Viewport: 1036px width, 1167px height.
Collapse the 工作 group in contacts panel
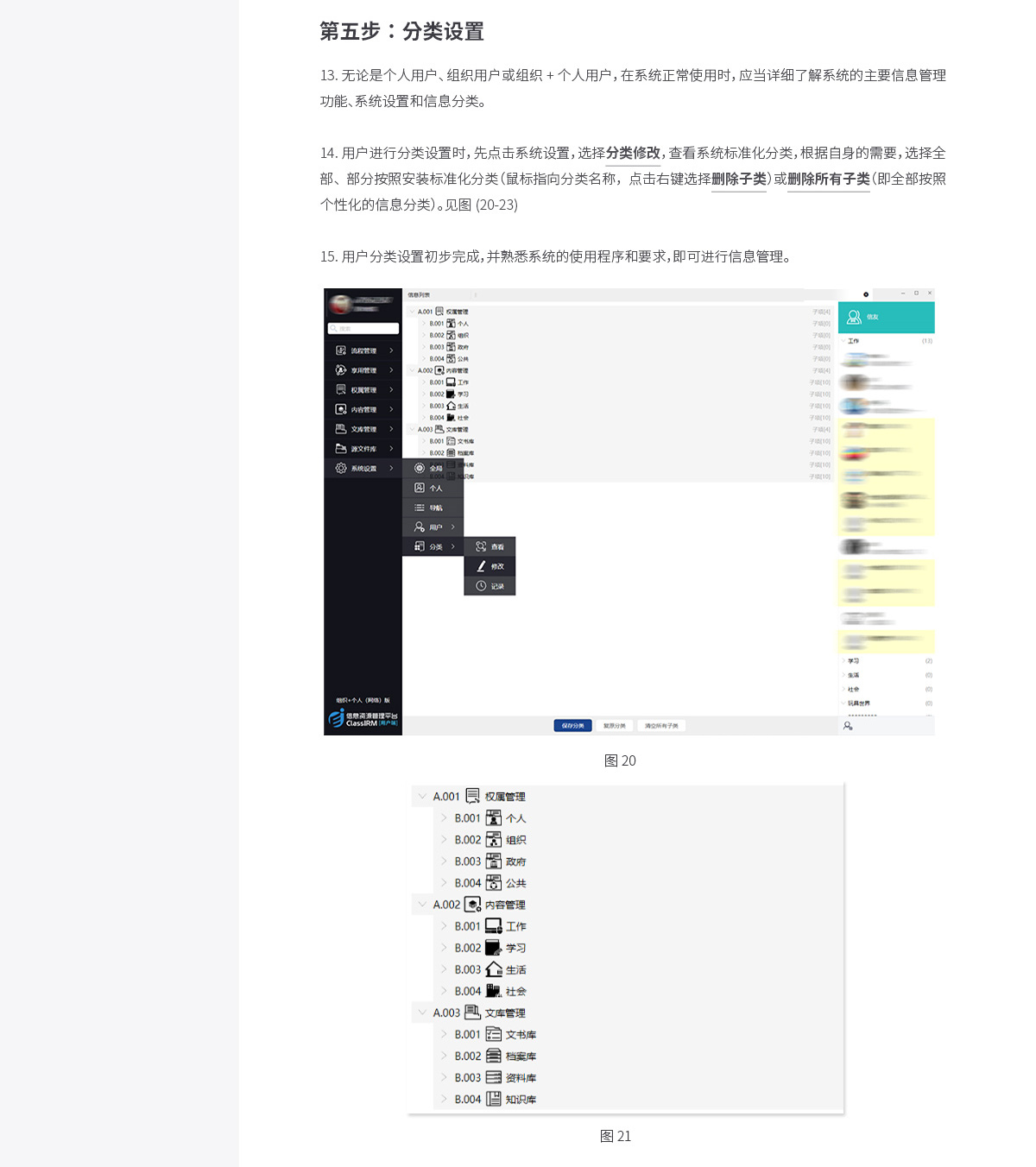point(843,341)
